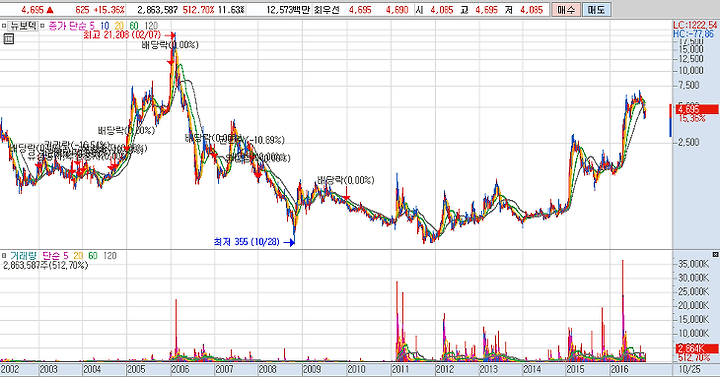The height and width of the screenshot is (377, 720).
Task: Click the 512.70% volume ratio in header
Action: (198, 10)
